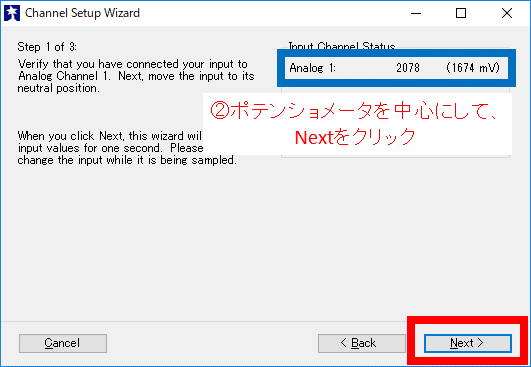The image size is (531, 367).
Task: Minimize the Channel Setup Wizard window
Action: (x=416, y=13)
